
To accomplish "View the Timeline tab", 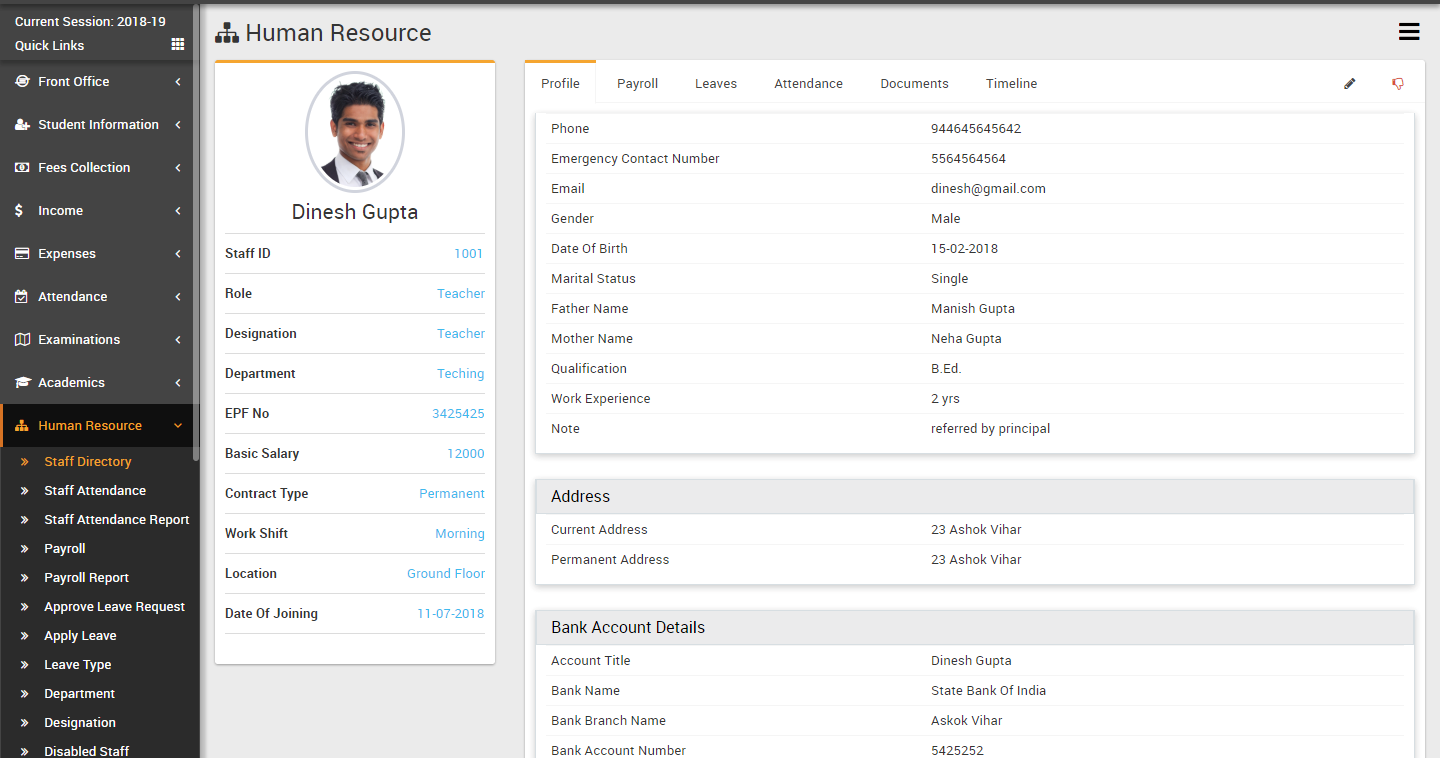I will (x=1011, y=84).
